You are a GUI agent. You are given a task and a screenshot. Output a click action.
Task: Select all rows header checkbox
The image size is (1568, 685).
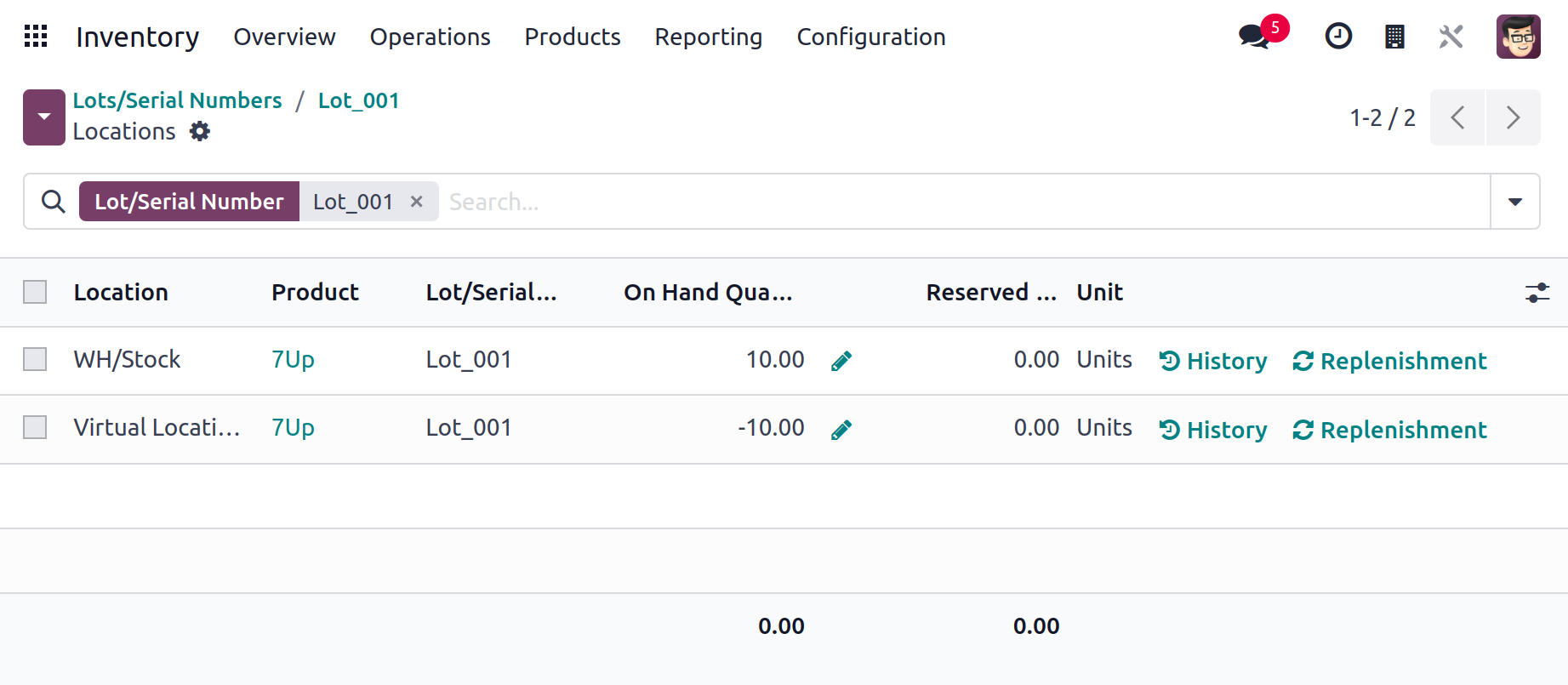tap(35, 292)
